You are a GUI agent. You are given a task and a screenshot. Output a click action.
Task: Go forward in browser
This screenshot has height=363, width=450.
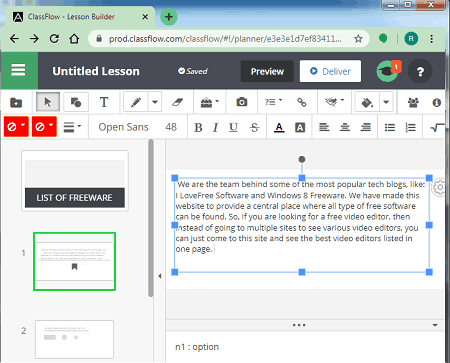pos(34,39)
